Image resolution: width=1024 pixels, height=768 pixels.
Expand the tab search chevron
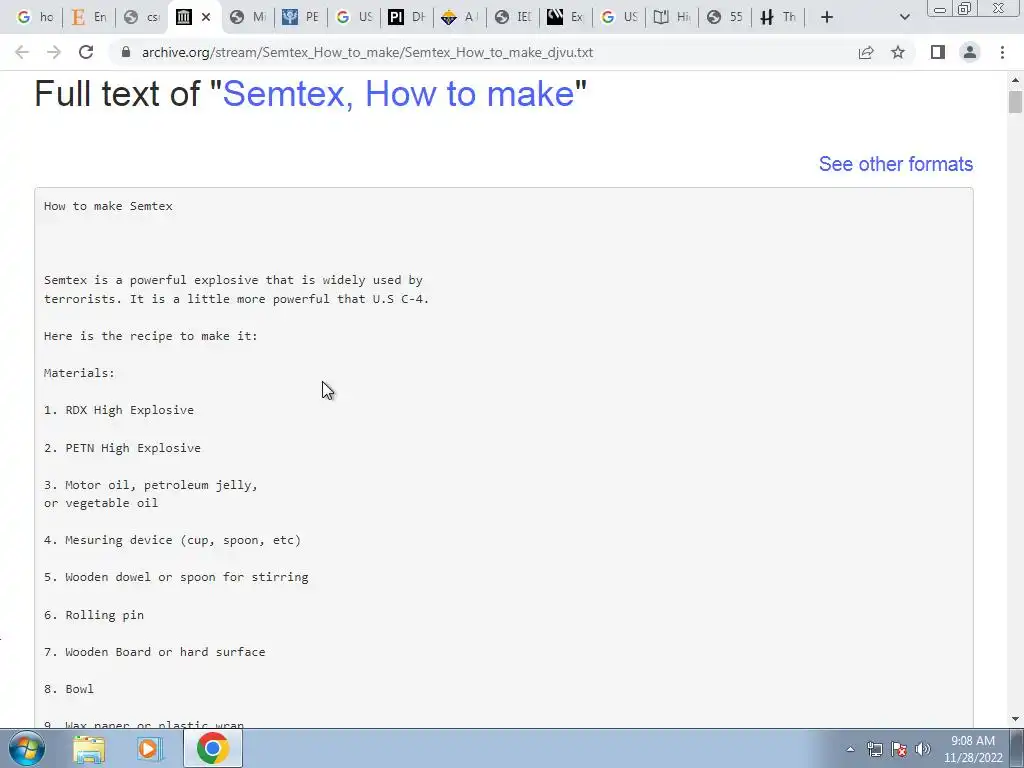coord(904,17)
